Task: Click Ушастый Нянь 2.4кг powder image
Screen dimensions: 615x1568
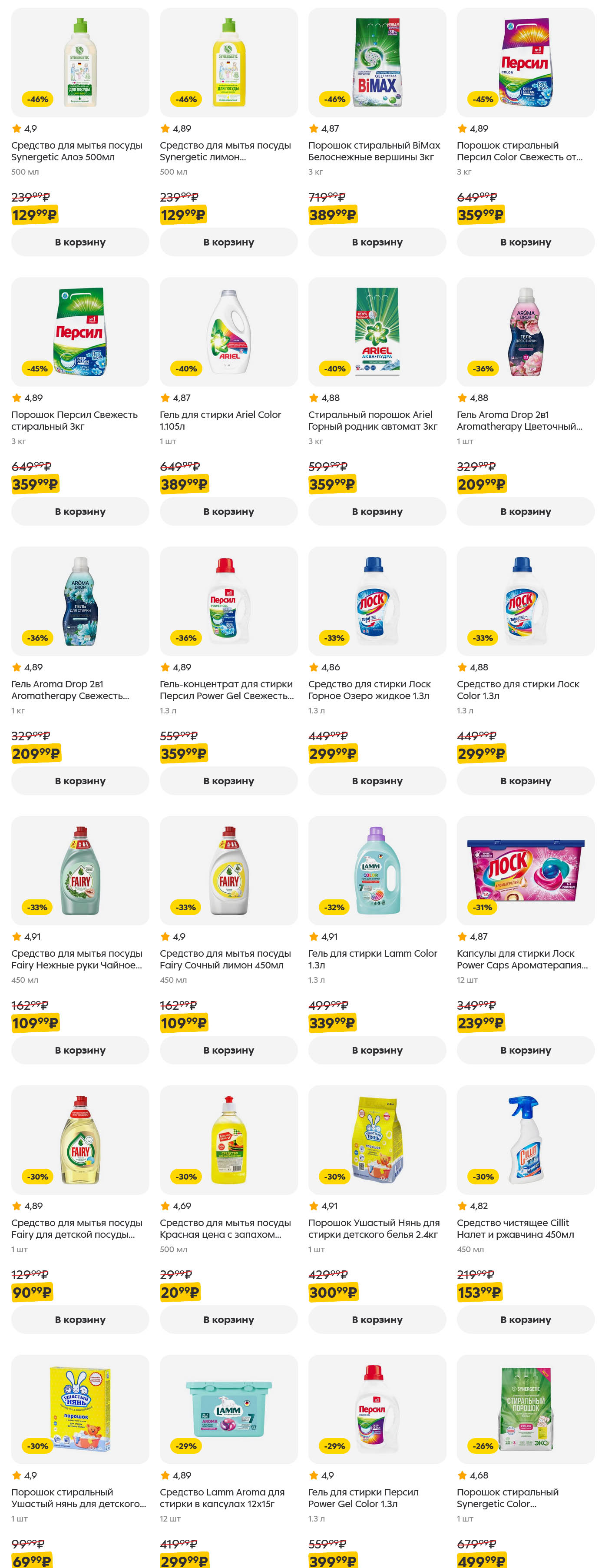Action: click(377, 1140)
